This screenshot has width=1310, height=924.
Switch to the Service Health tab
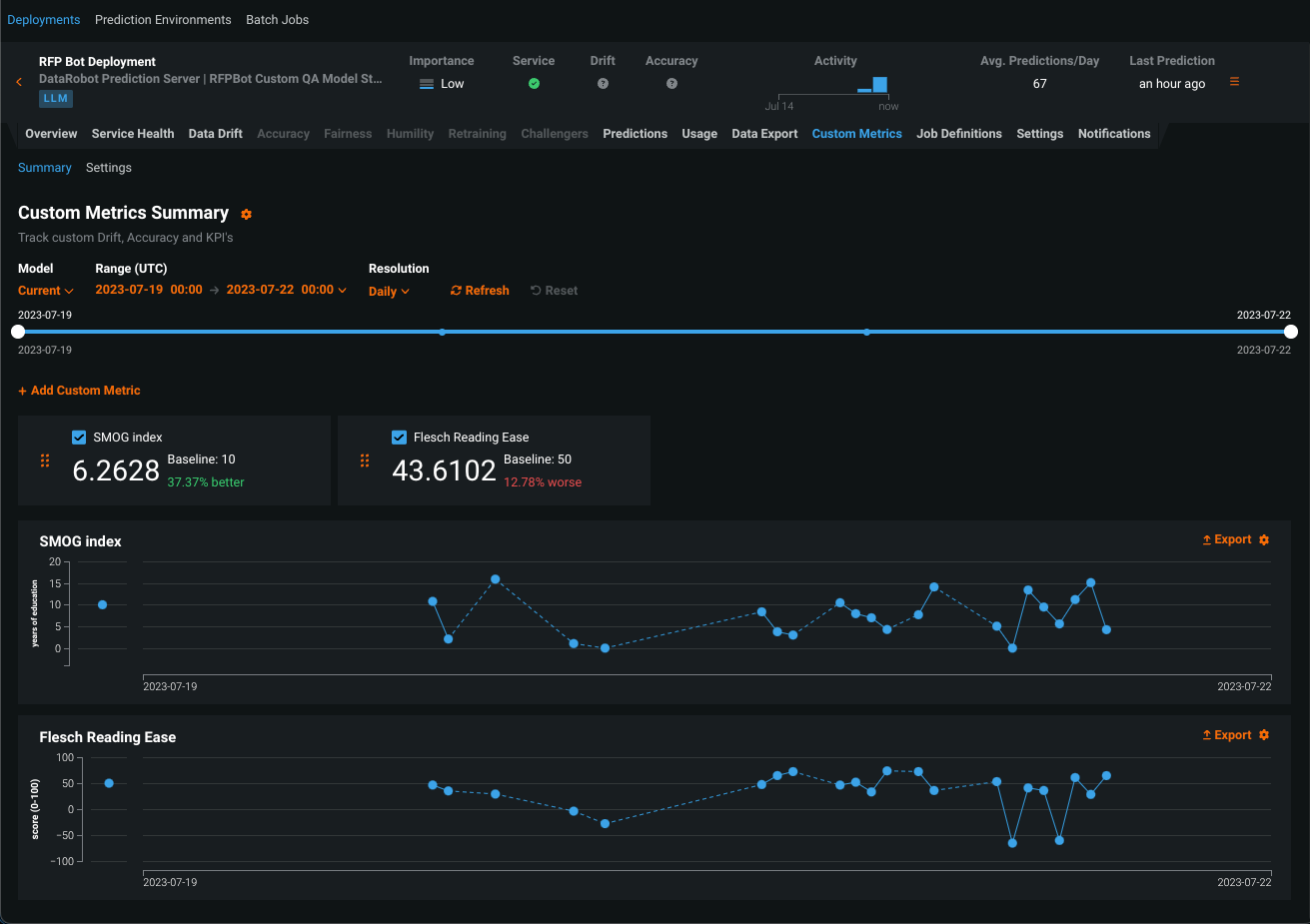pos(133,134)
